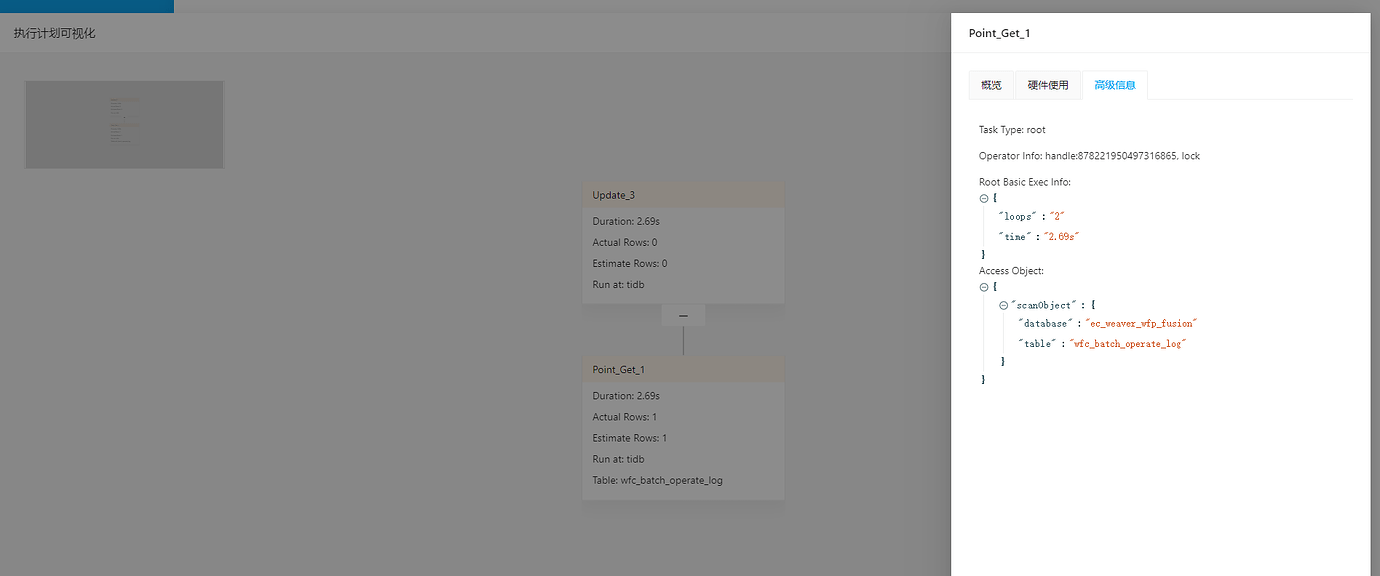Click Table: wfc_batch_operate_log in the node
Screen dimensions: 1380x576
pos(657,480)
